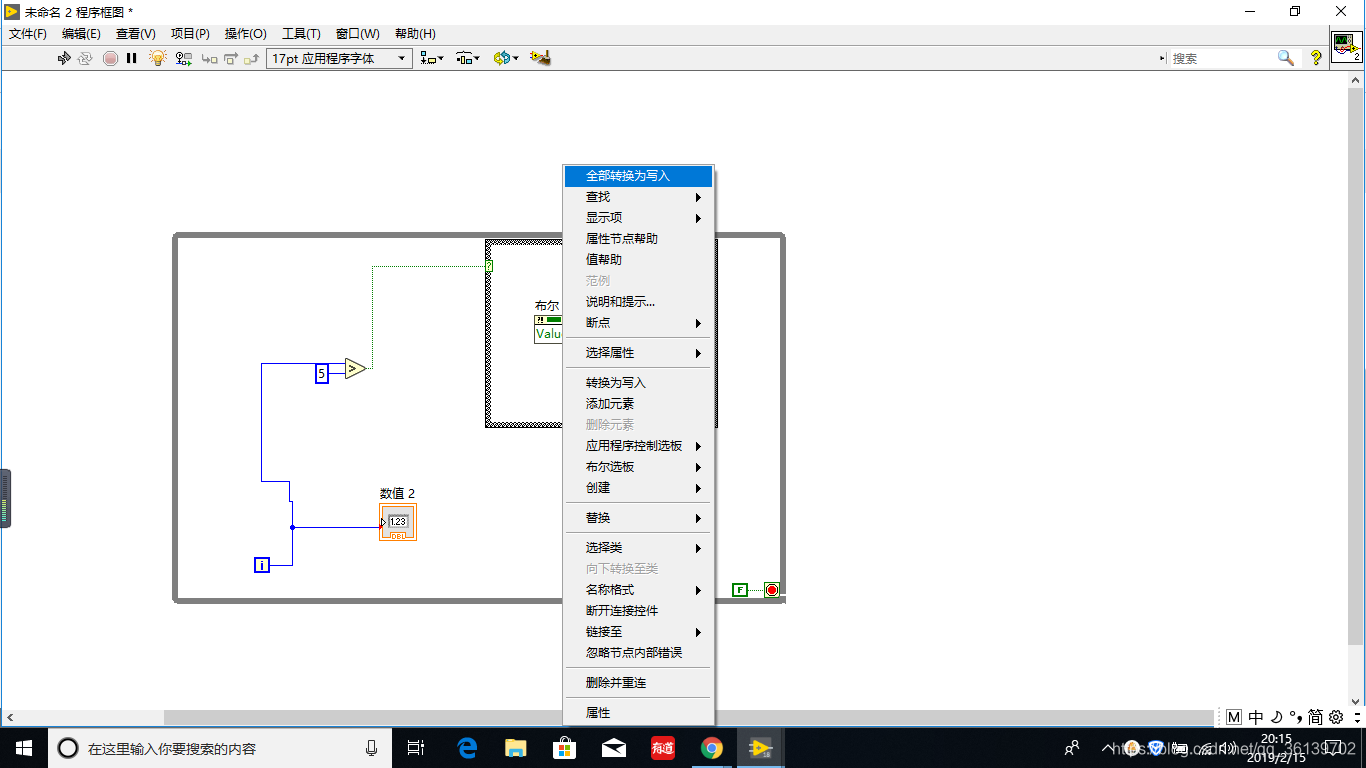Open File Explorer from taskbar
1366x768 pixels.
point(516,748)
